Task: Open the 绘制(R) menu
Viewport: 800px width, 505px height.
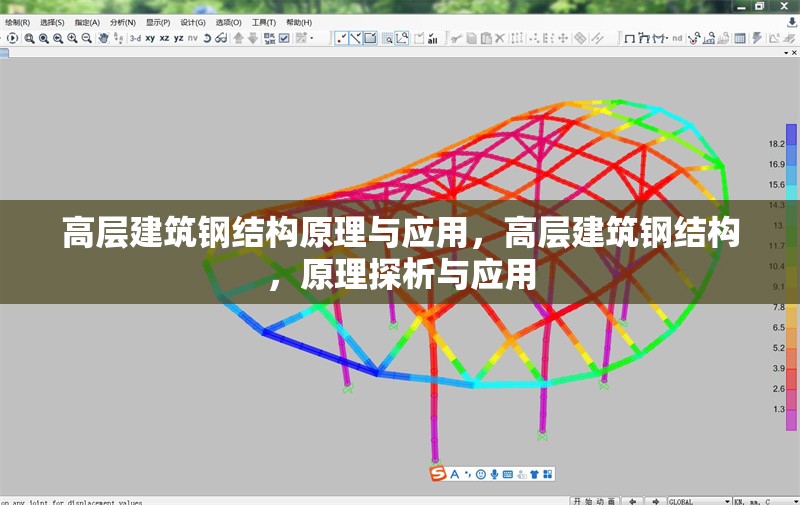Action: click(x=17, y=23)
